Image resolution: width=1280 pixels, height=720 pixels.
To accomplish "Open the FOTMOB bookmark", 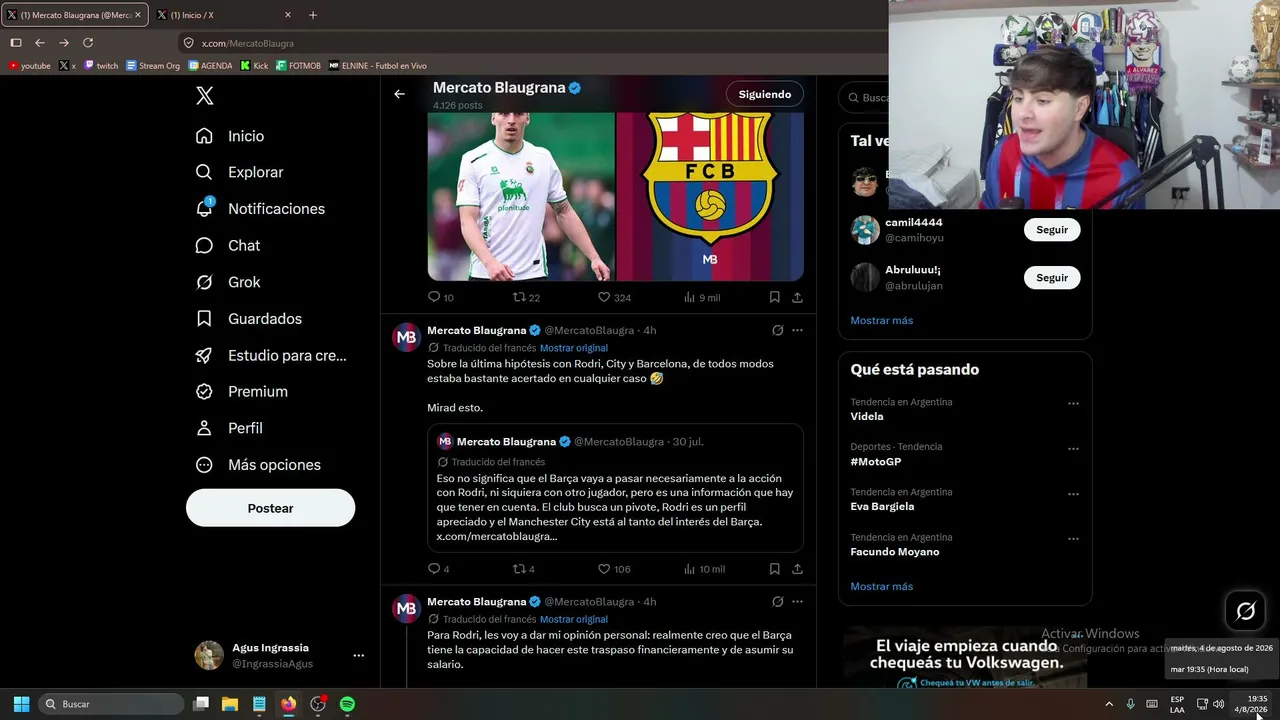I will (298, 66).
